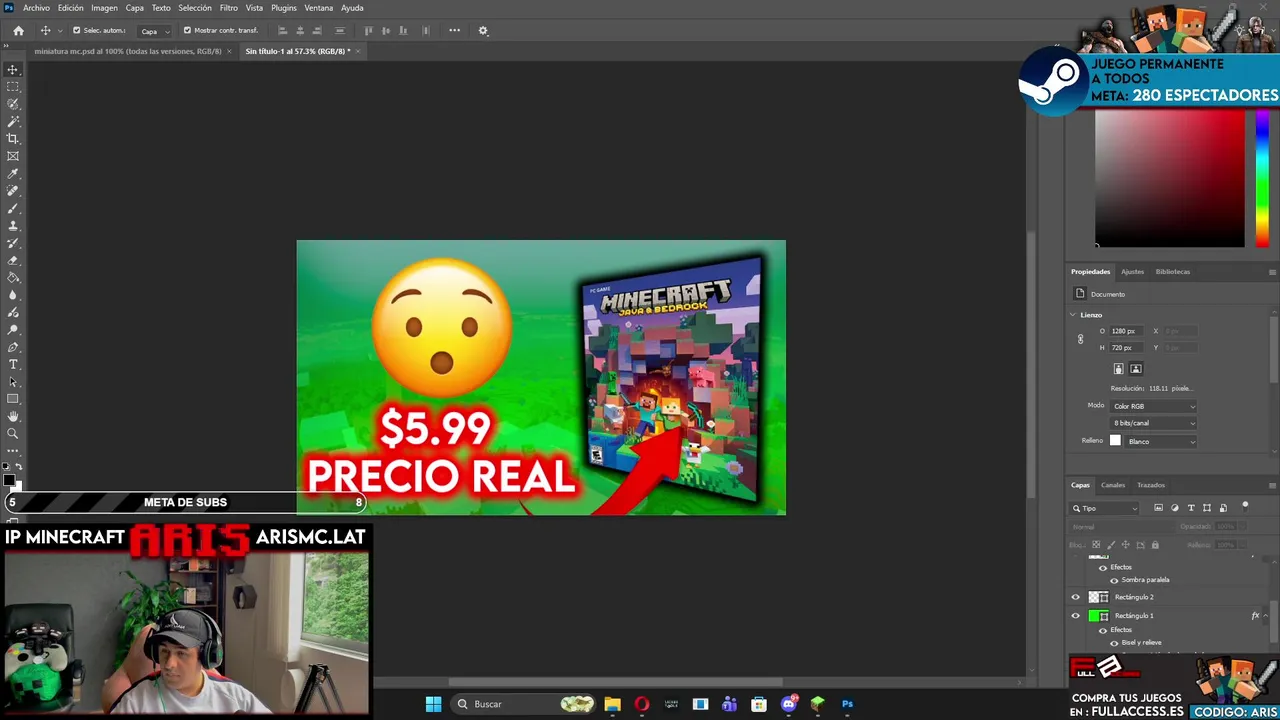Open the Filtro menu

click(229, 8)
